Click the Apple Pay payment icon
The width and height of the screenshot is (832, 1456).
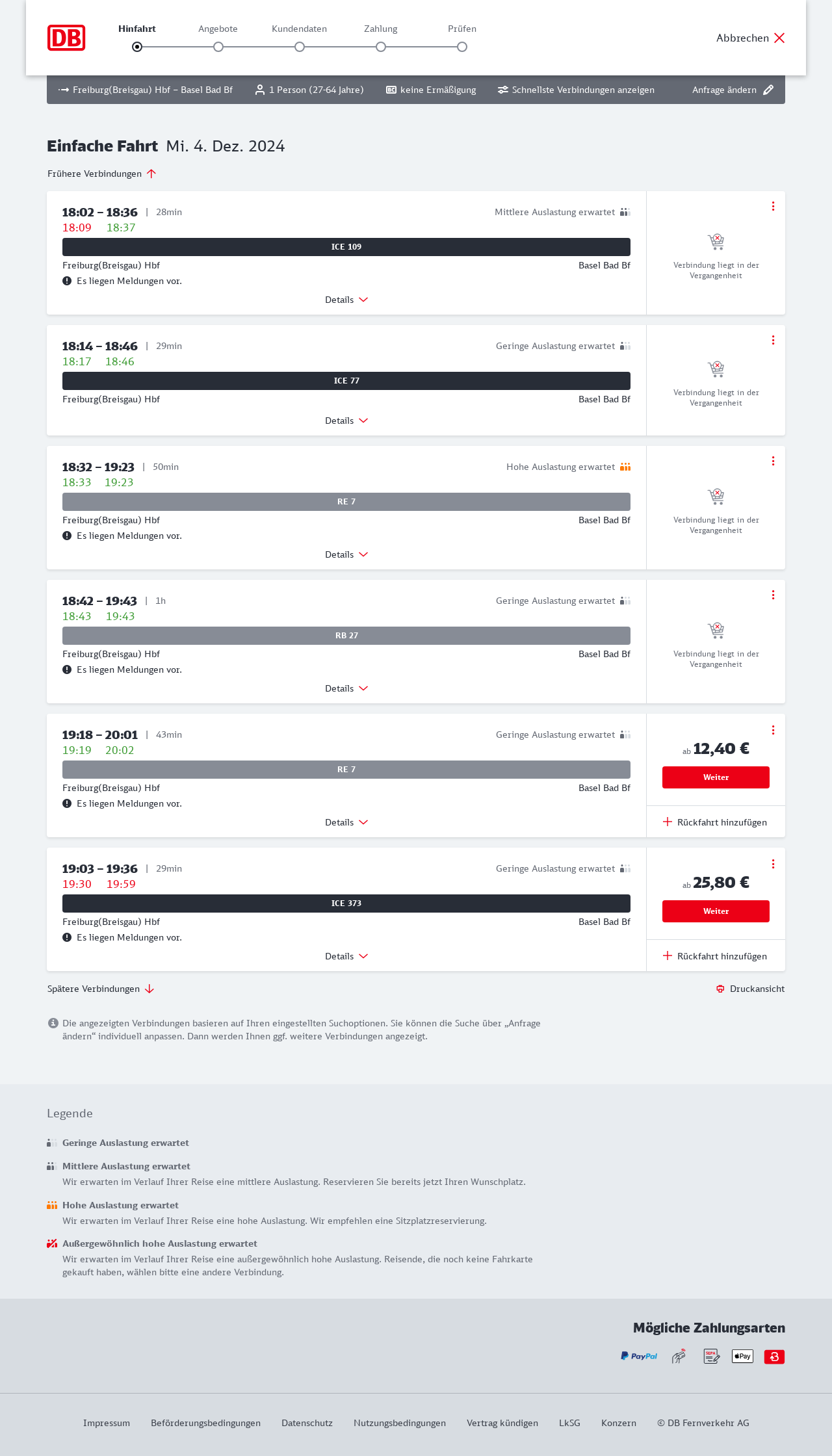click(x=742, y=1356)
